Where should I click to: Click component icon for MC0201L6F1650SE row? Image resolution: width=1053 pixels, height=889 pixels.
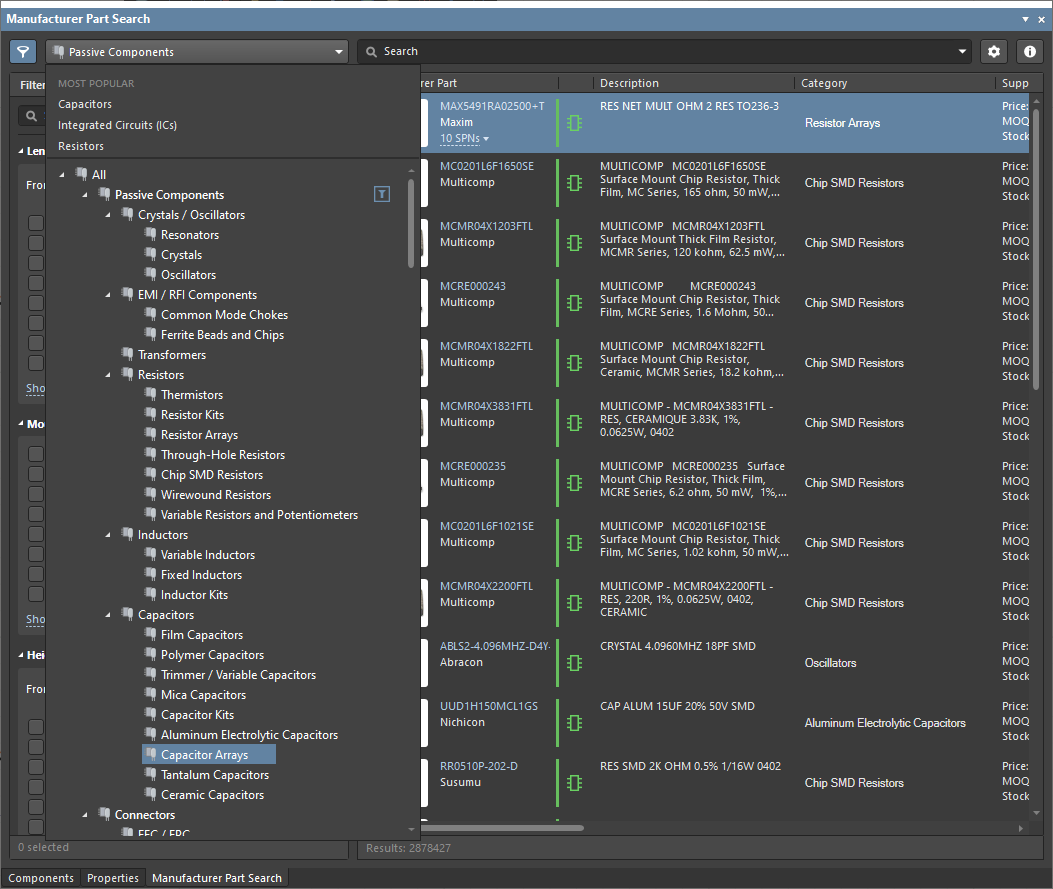(574, 183)
